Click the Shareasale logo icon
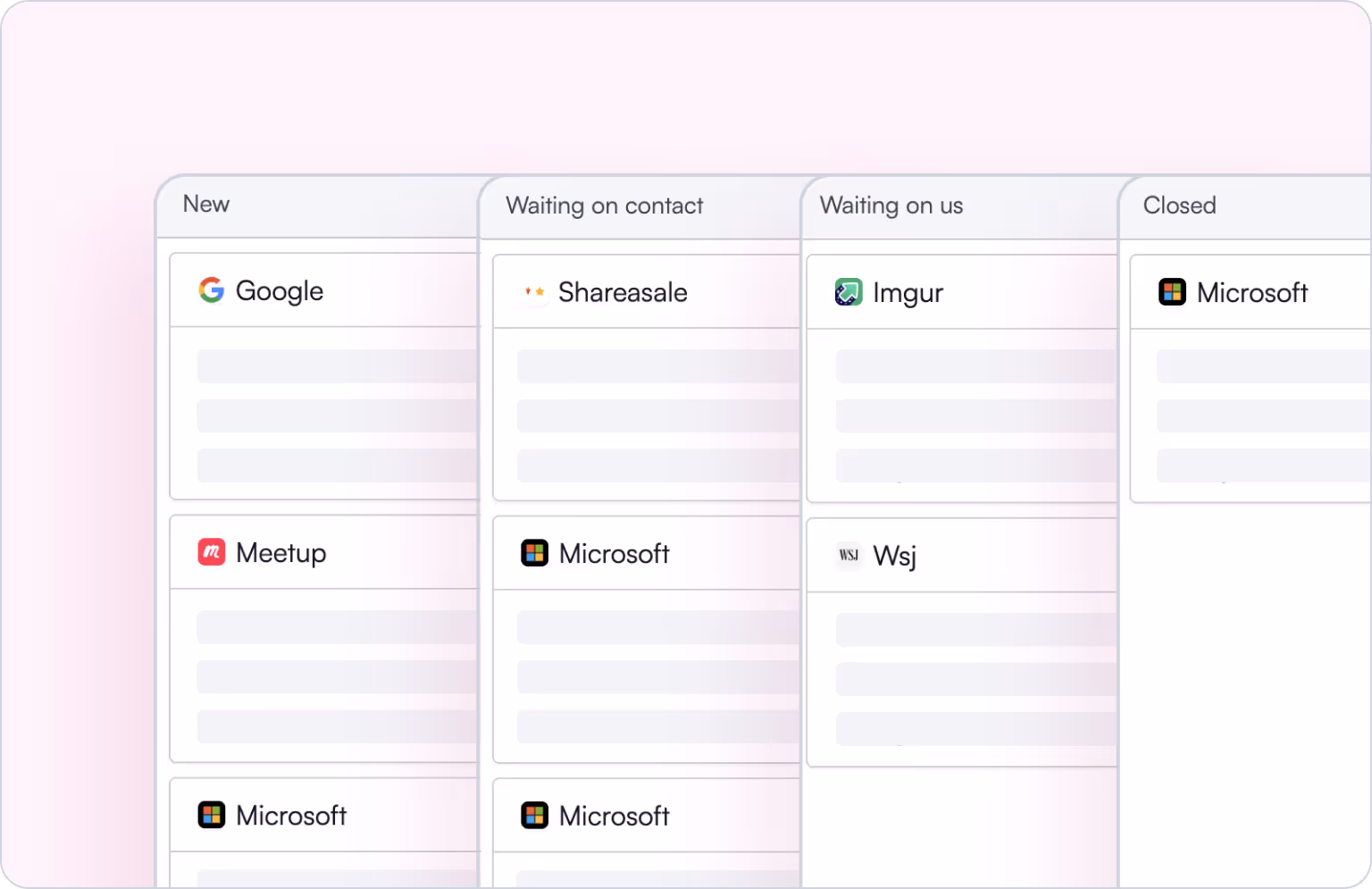 (534, 292)
